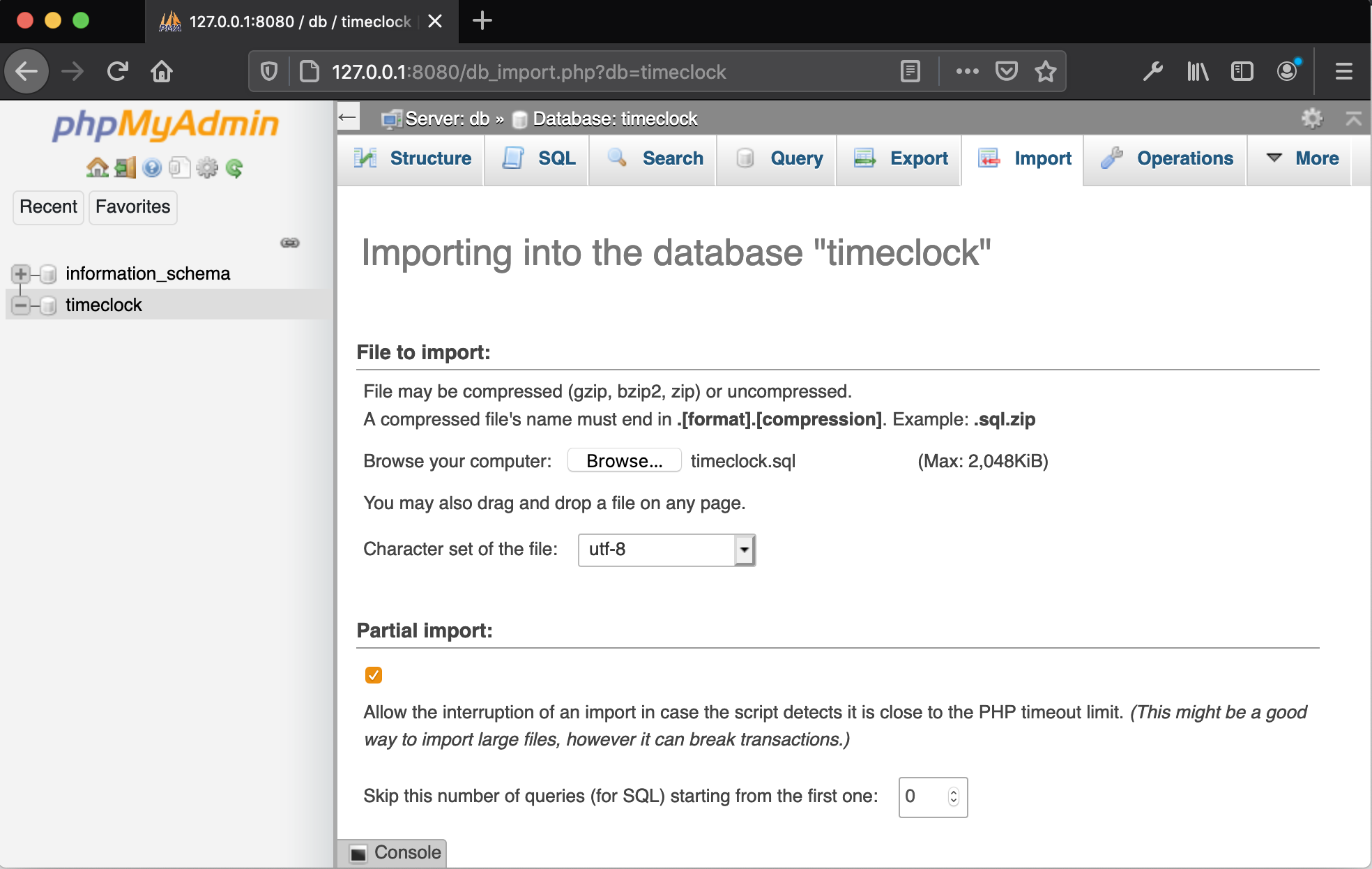Open phpMyAdmin documentation help icon
The image size is (1372, 869).
(x=152, y=167)
